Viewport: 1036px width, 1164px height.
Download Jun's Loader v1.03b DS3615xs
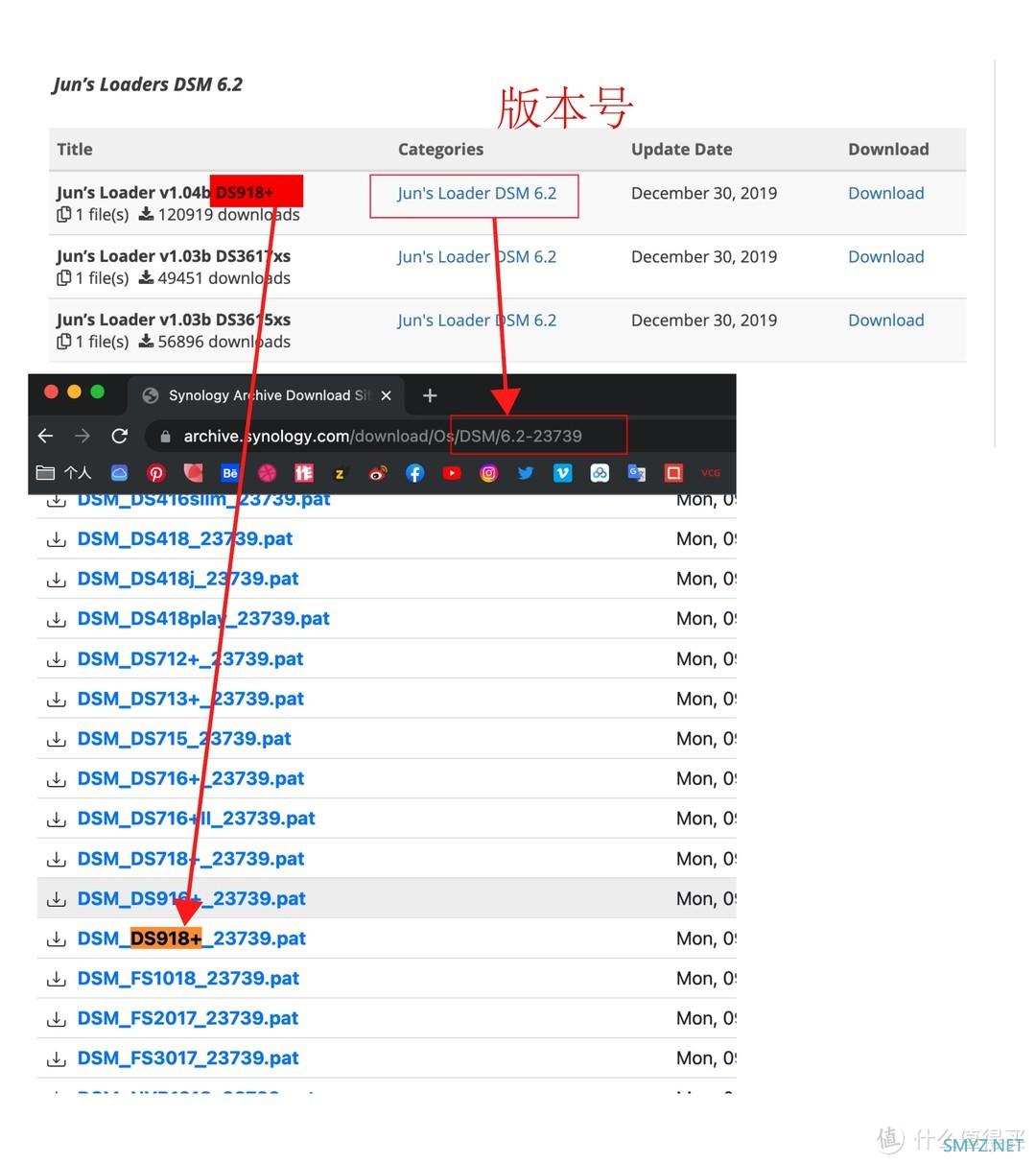[885, 320]
